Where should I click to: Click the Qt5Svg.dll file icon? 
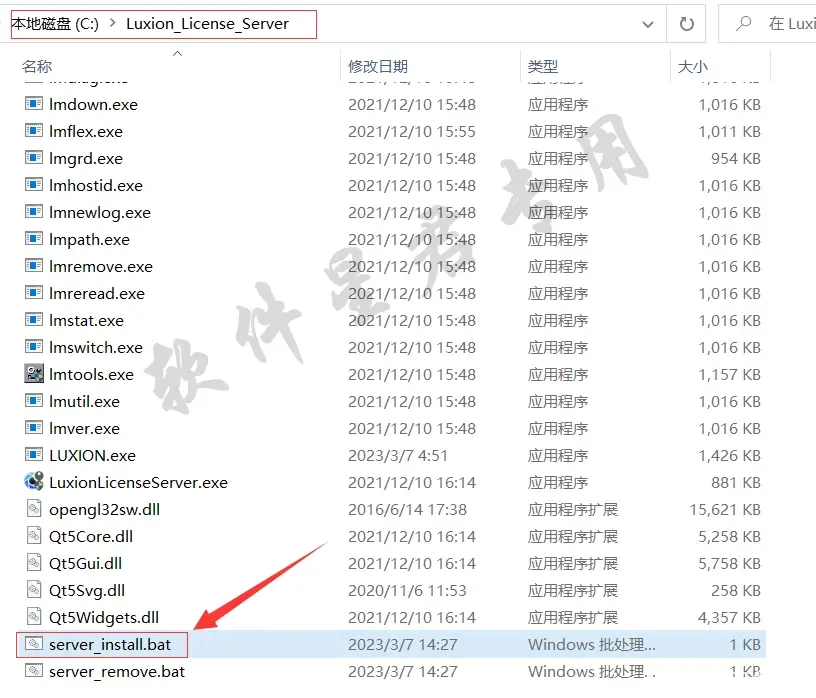coord(34,590)
